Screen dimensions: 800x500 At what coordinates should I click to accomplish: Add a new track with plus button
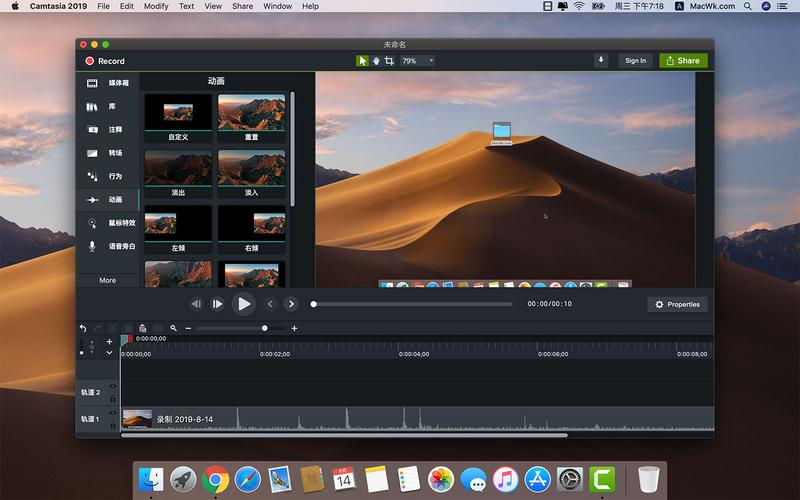point(109,341)
